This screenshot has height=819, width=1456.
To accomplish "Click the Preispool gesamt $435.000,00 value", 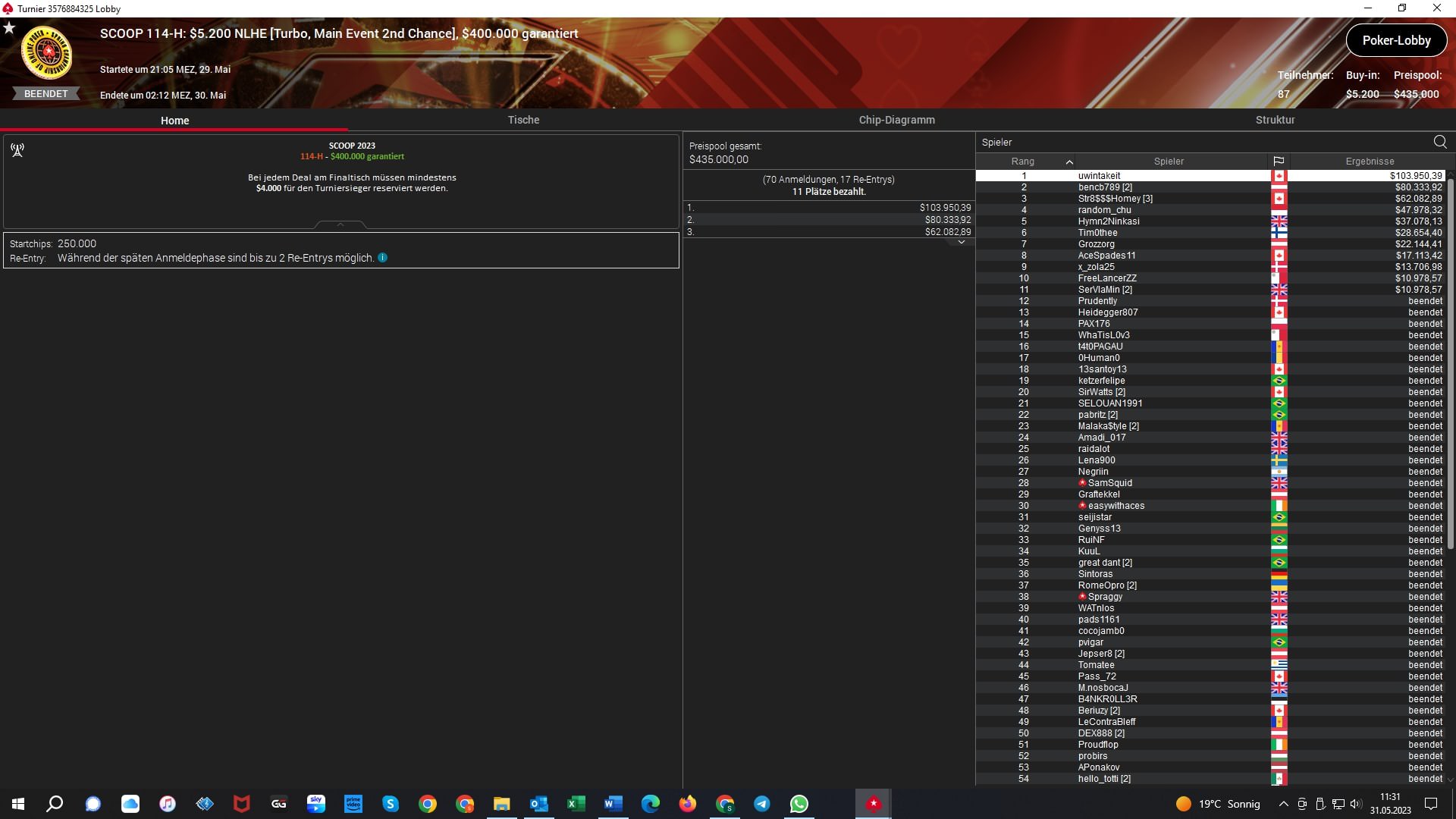I will (x=718, y=159).
